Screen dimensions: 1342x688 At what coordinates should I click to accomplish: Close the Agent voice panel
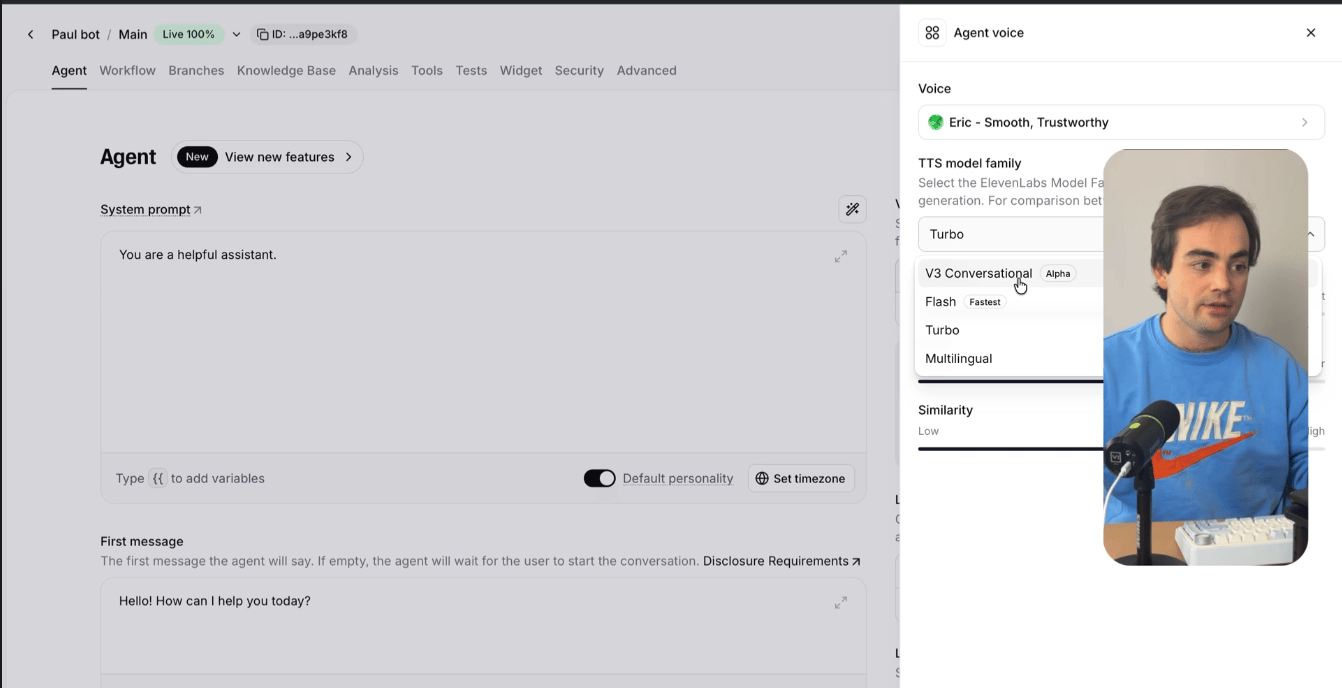(1311, 33)
